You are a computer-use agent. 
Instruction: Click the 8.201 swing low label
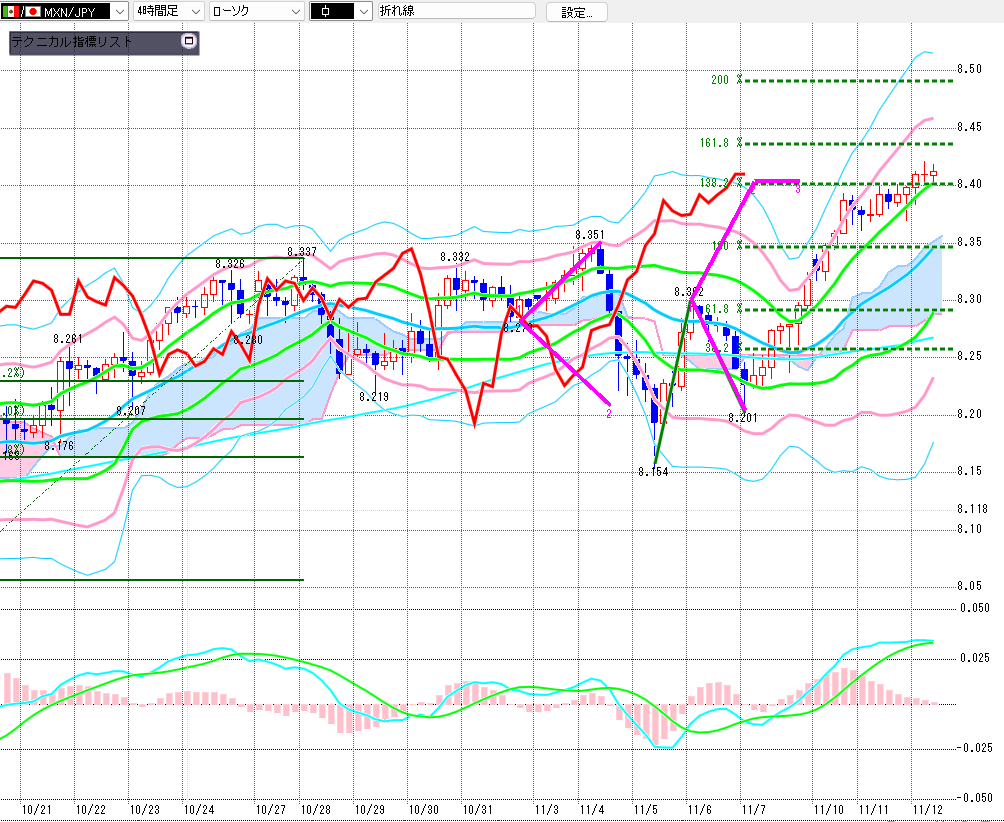(x=742, y=418)
